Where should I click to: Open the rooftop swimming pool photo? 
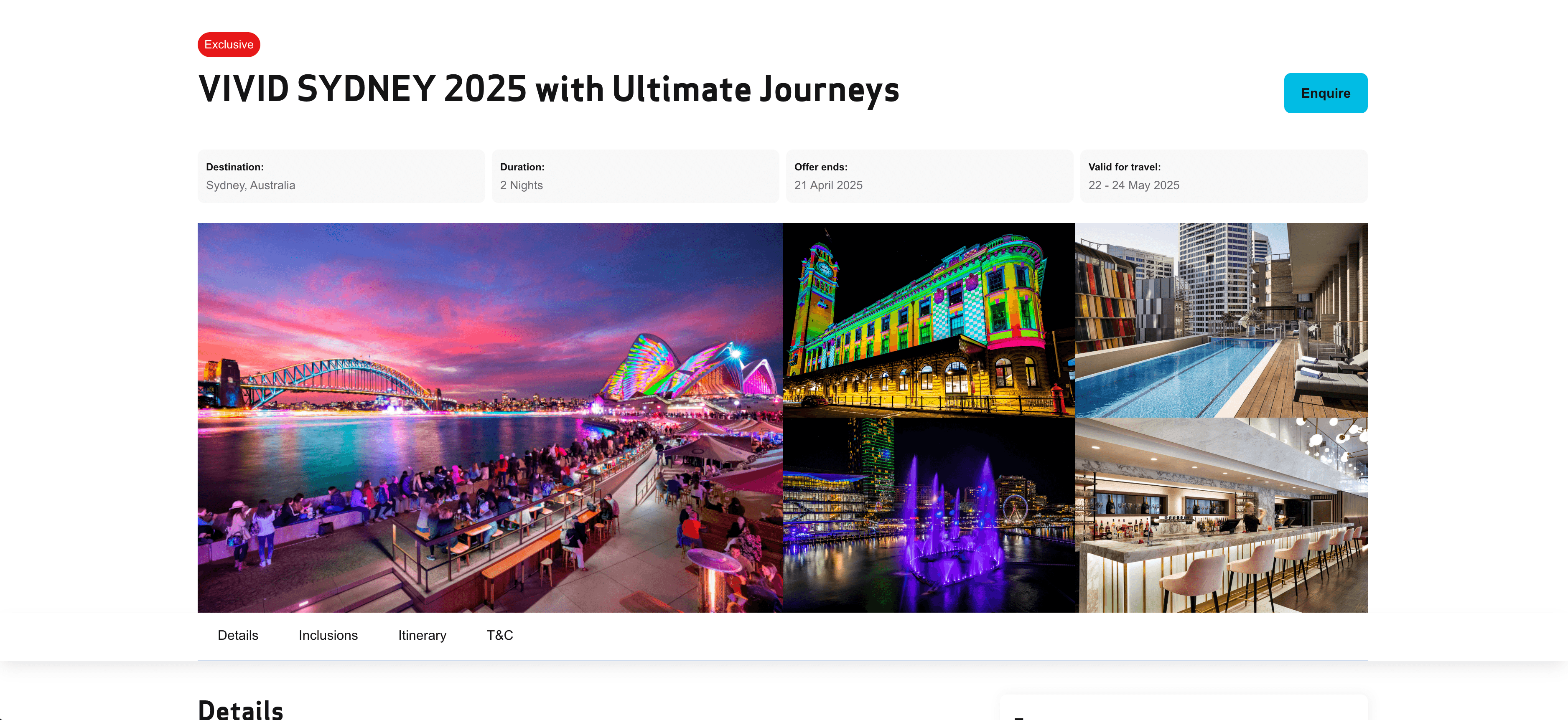1221,320
